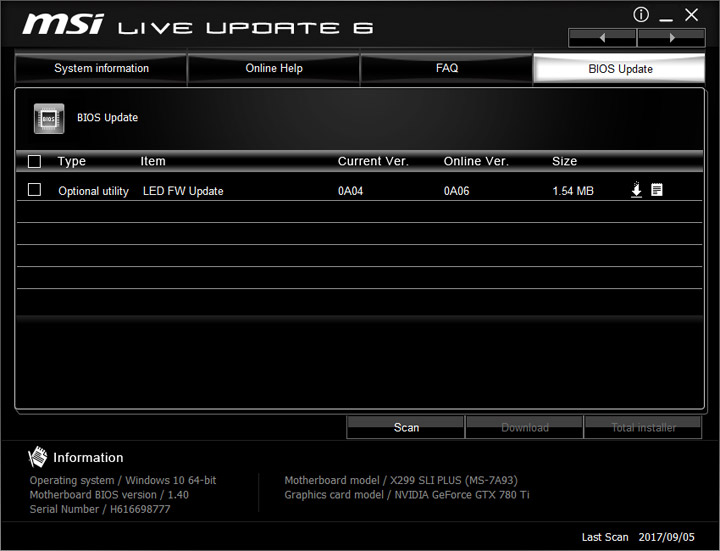Click the Serial Number H616698777 text
The width and height of the screenshot is (720, 551).
coord(100,509)
